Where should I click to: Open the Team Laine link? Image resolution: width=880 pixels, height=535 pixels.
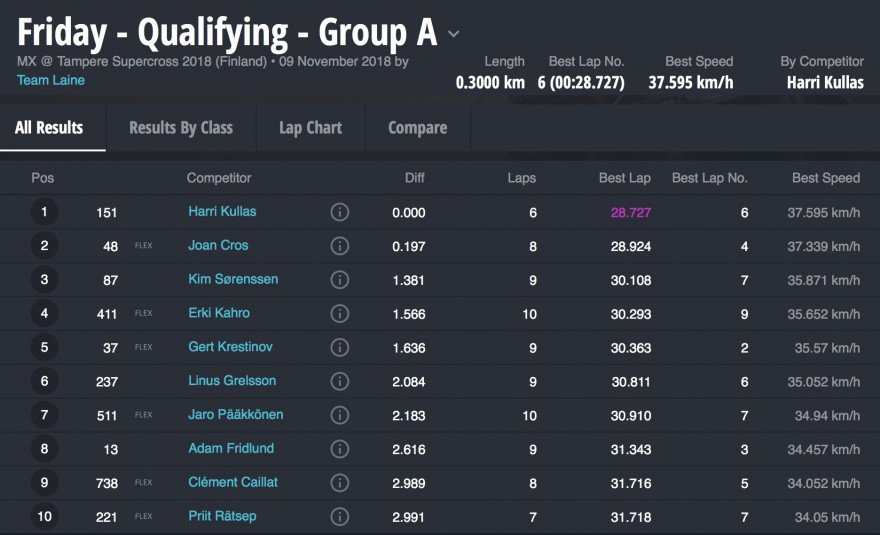(x=51, y=80)
